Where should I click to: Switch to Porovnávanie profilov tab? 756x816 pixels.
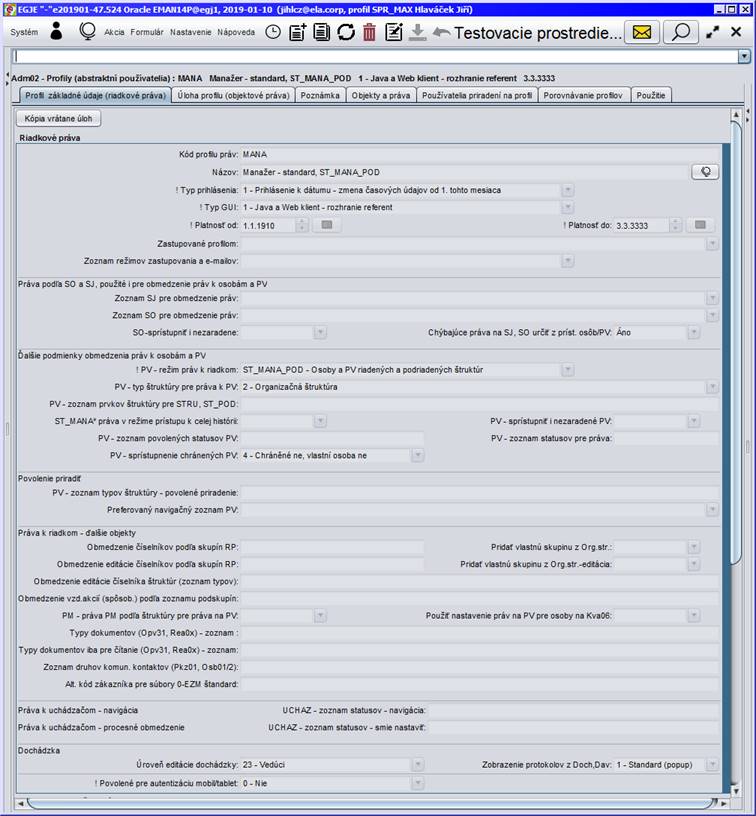pyautogui.click(x=583, y=95)
